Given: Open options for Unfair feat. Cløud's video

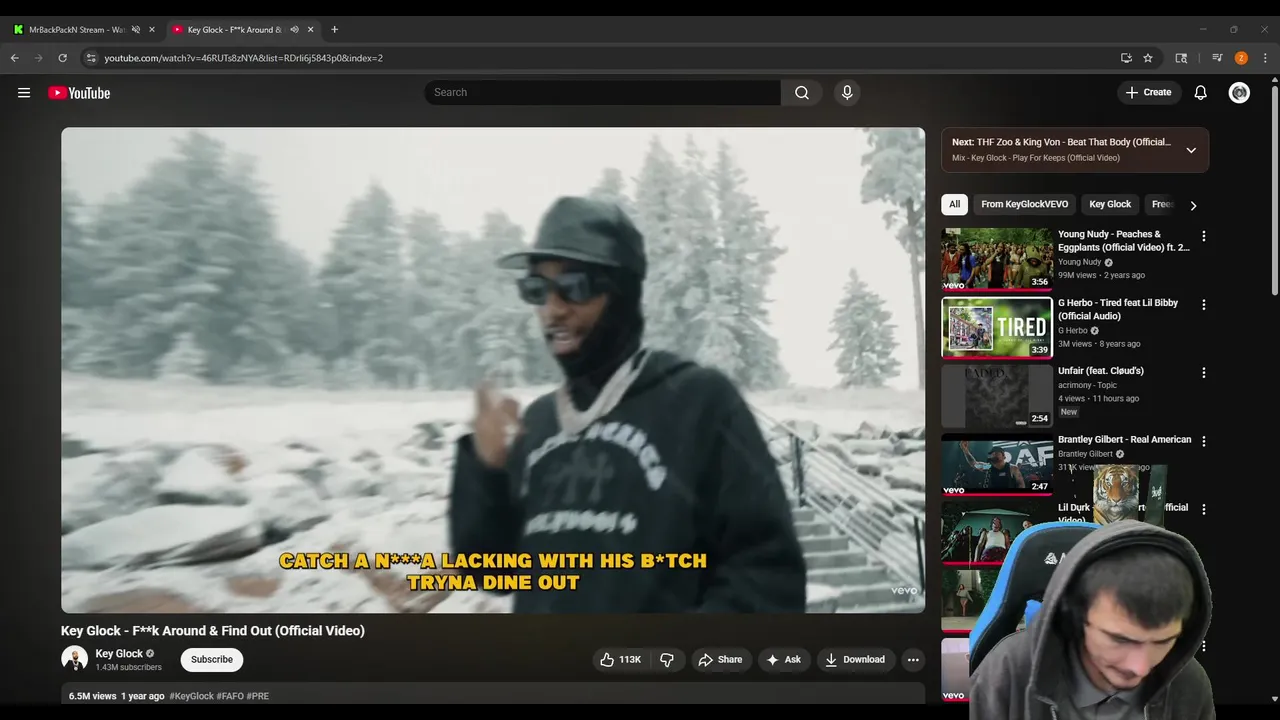Looking at the screenshot, I should click(1203, 372).
